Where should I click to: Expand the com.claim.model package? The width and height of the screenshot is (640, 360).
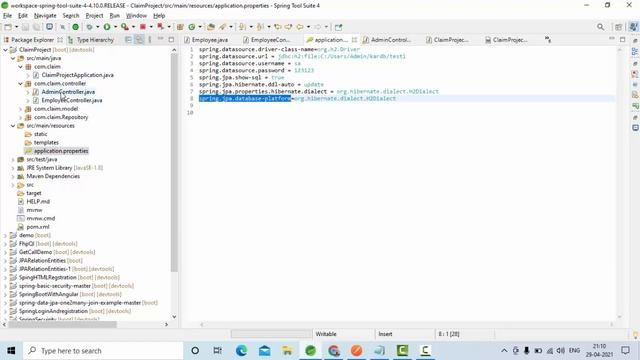20,109
